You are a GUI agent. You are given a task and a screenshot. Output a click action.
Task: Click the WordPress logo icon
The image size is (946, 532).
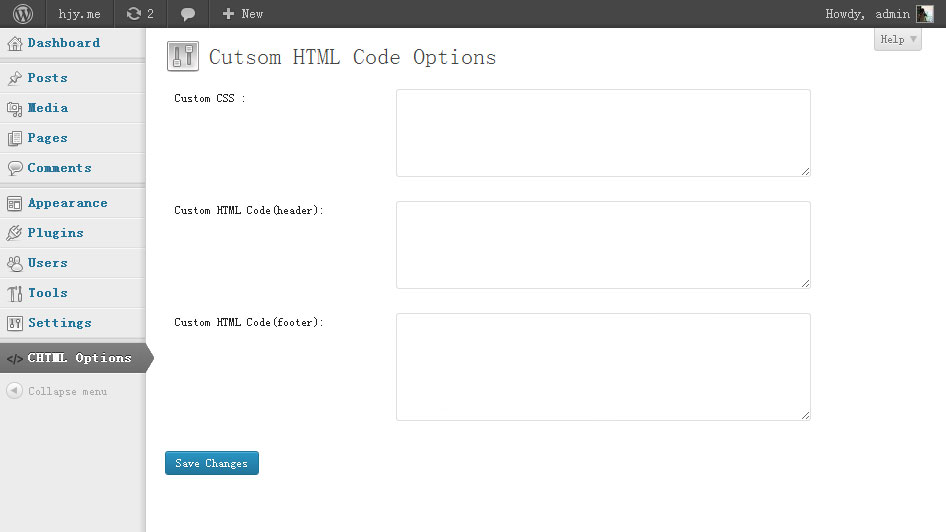pos(23,14)
